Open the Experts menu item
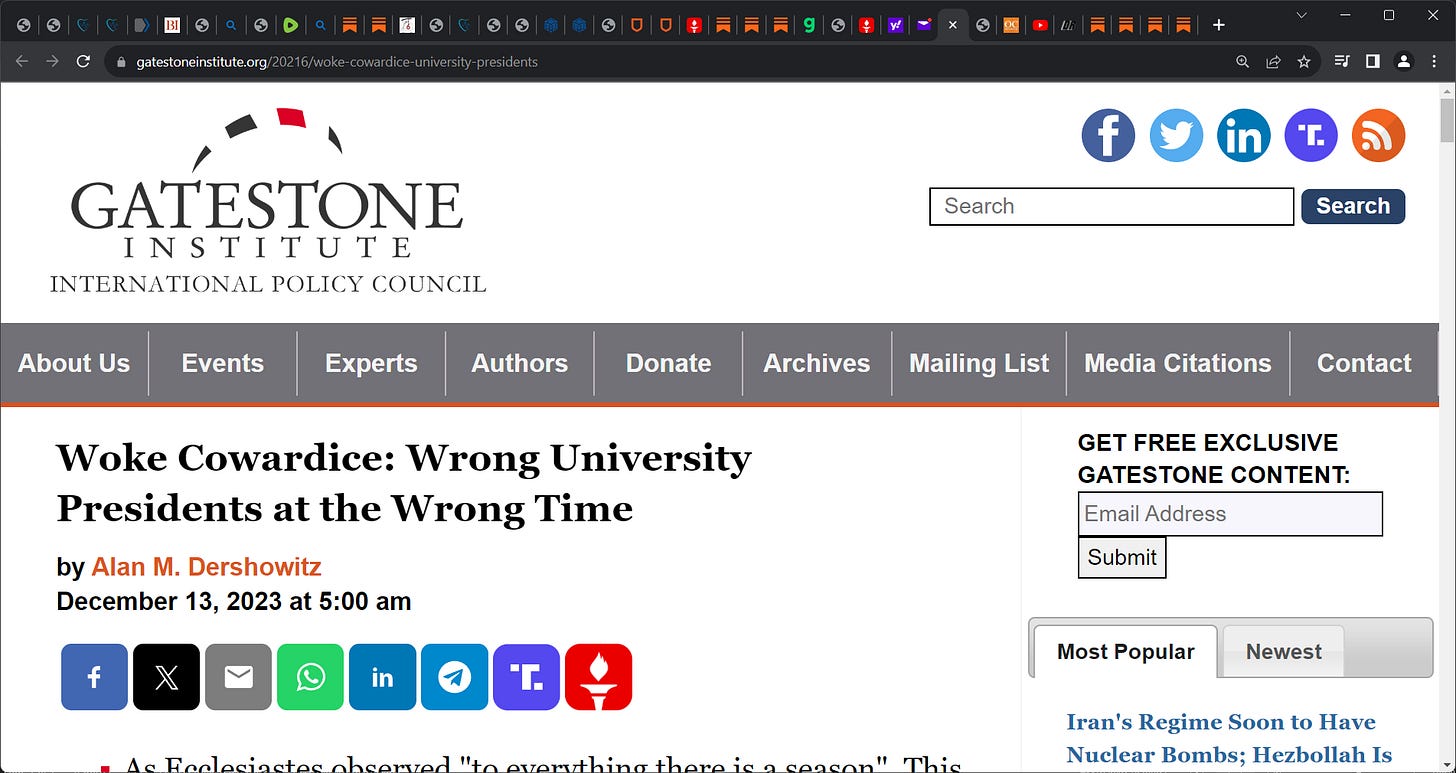The height and width of the screenshot is (773, 1456). (x=371, y=363)
